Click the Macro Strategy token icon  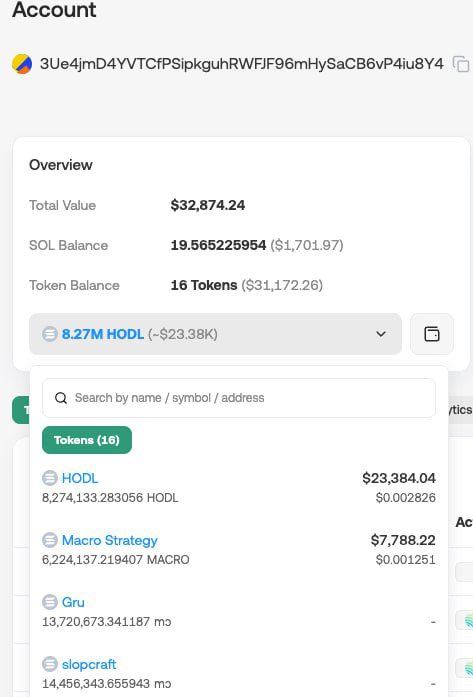click(x=50, y=540)
